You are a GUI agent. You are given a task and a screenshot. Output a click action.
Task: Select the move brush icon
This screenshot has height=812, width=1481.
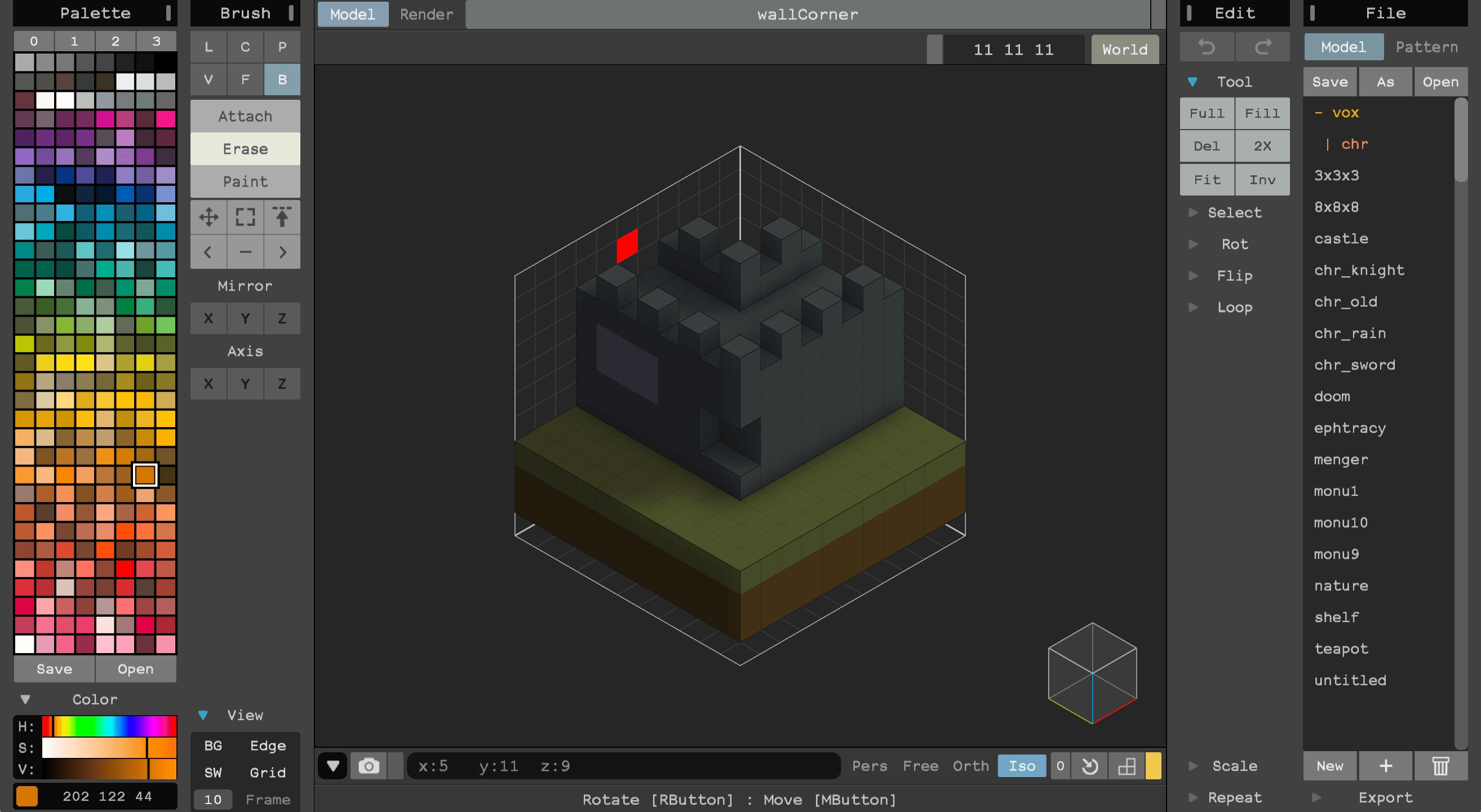point(208,218)
